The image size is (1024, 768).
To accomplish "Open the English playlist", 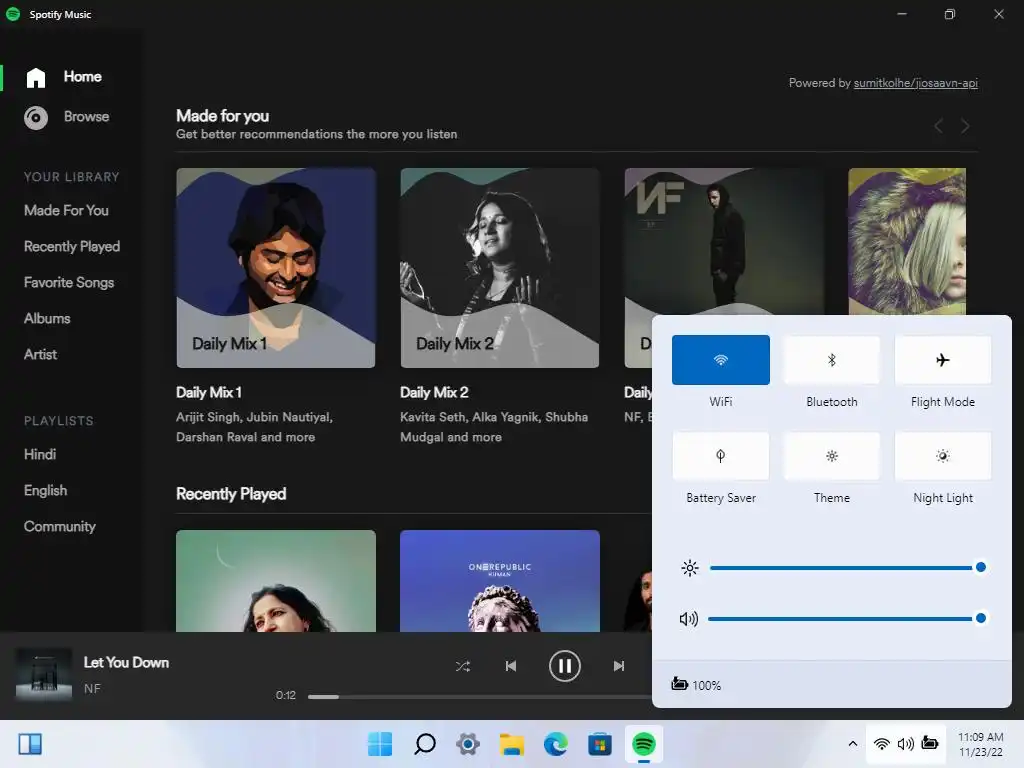I will 45,490.
